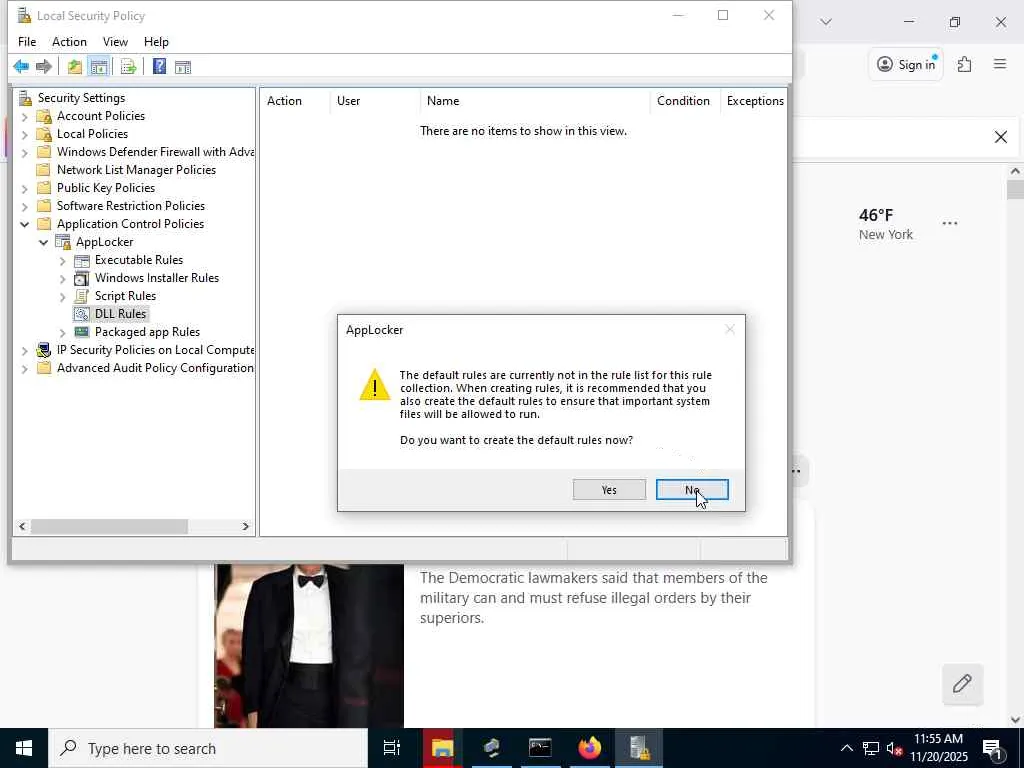Sort by the Condition column header
This screenshot has width=1024, height=768.
click(x=685, y=101)
